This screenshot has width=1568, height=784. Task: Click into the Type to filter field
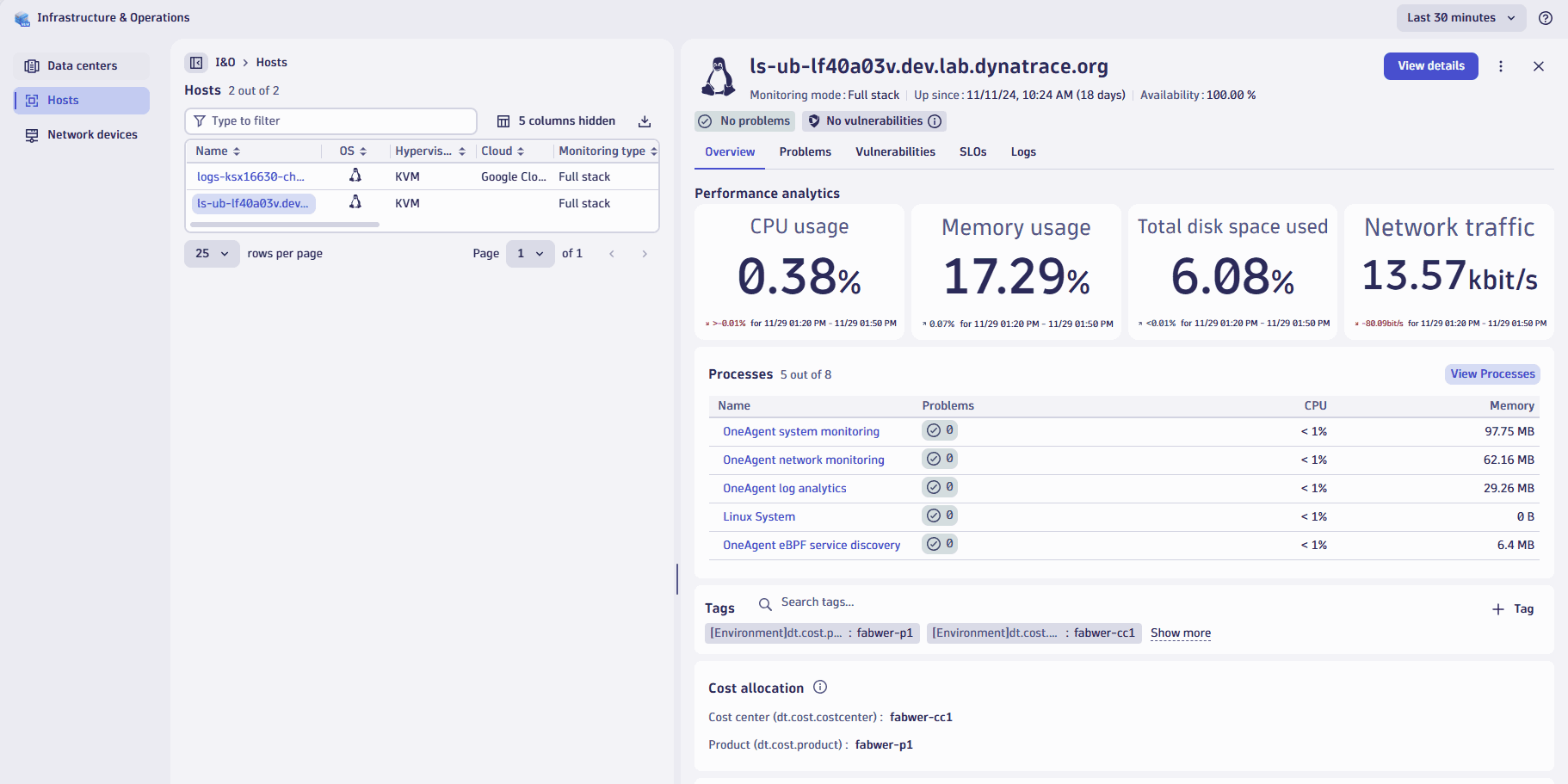331,121
